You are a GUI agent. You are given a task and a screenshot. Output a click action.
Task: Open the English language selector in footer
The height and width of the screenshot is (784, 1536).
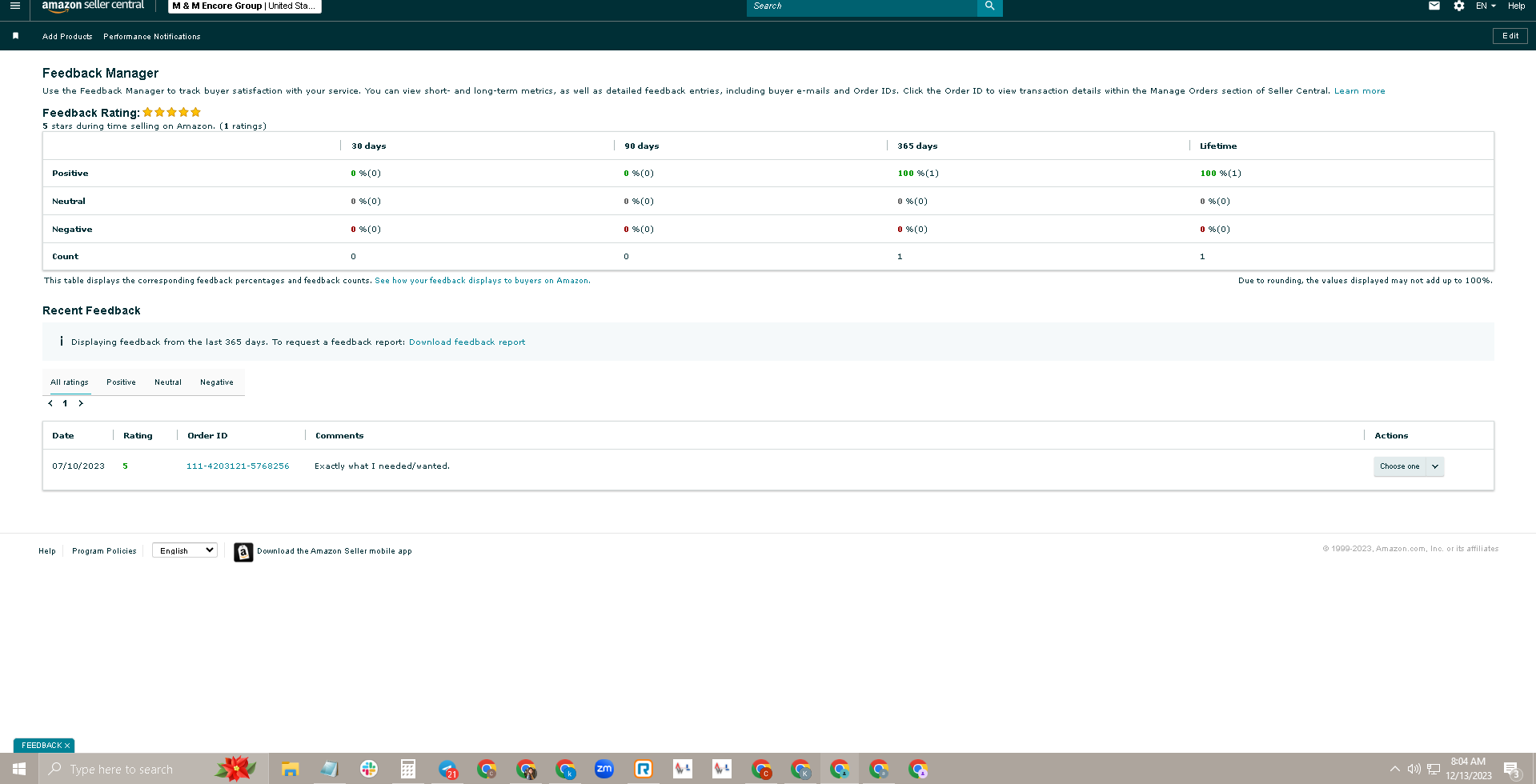185,550
